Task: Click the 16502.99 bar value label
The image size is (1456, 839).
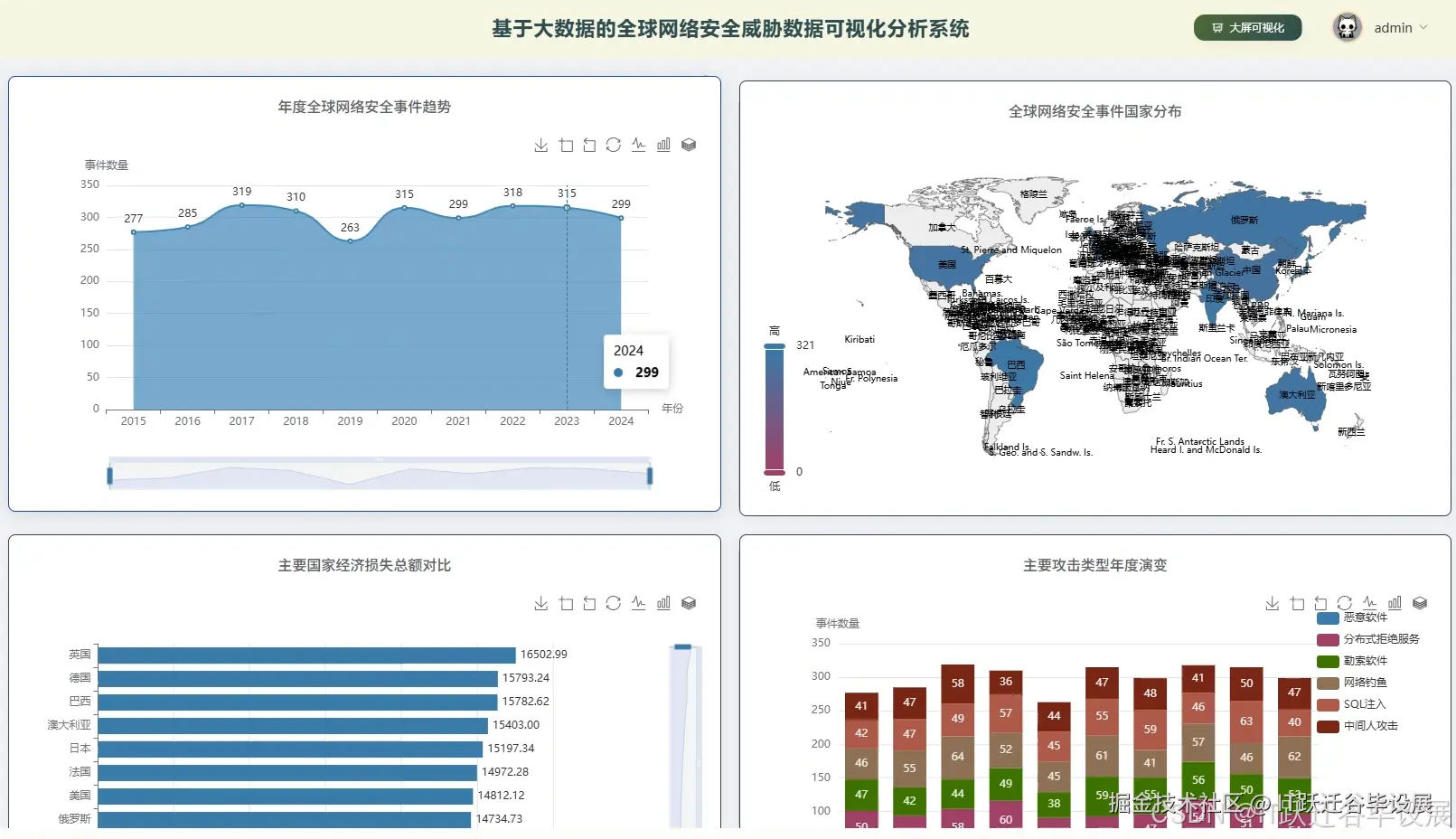Action: 544,655
